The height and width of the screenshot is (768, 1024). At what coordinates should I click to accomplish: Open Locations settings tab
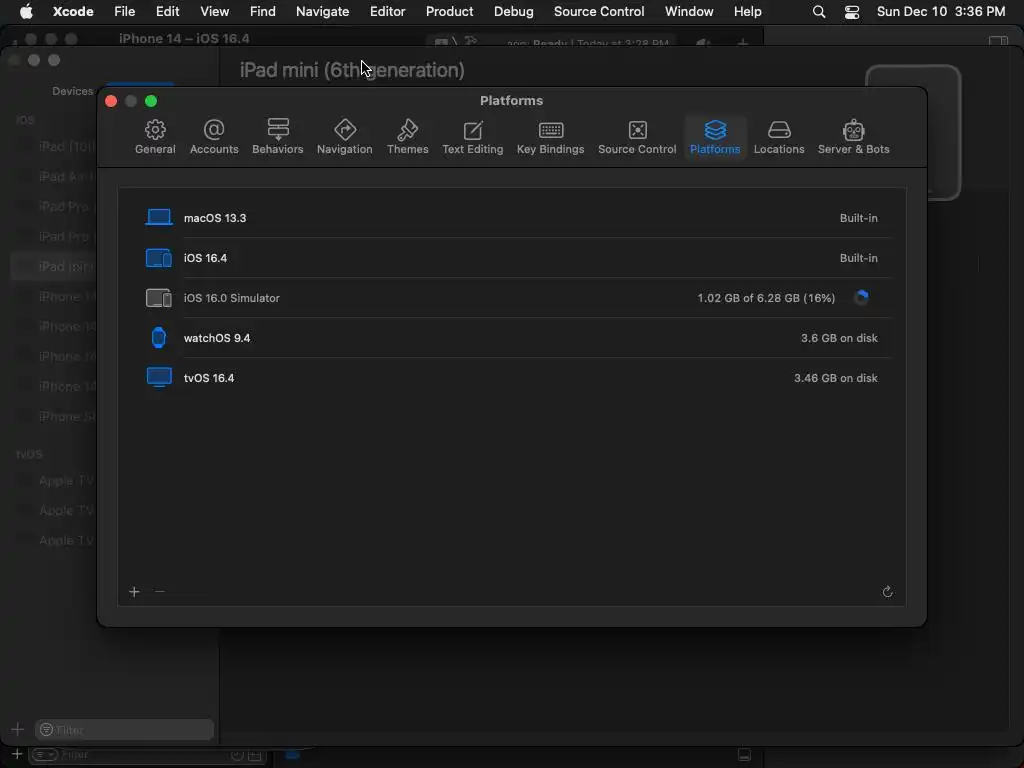coord(778,137)
